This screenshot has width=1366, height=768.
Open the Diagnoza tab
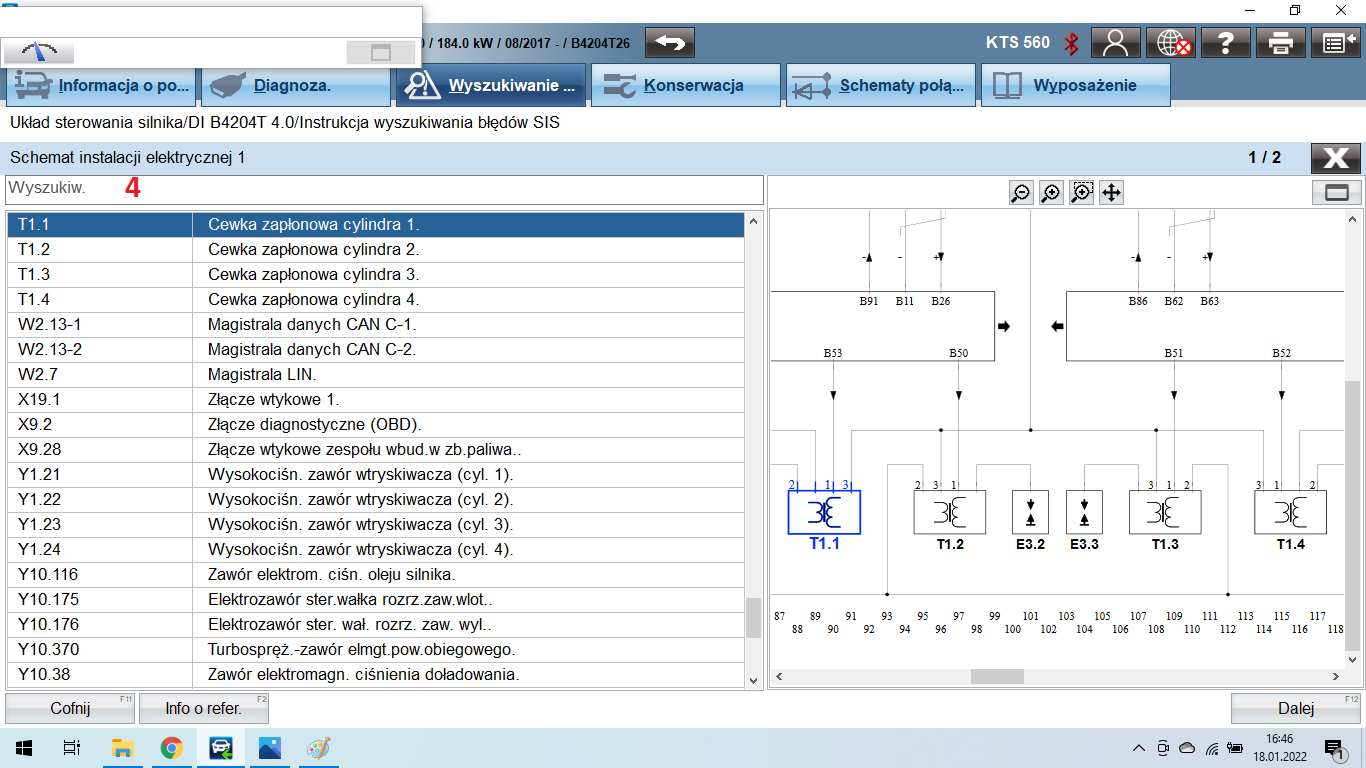[x=295, y=85]
